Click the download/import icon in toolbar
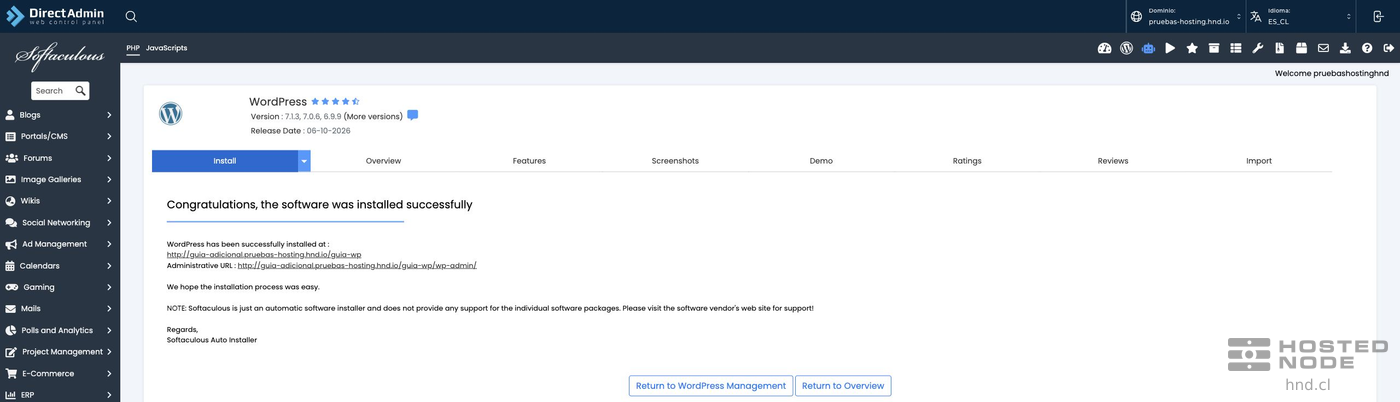The width and height of the screenshot is (1400, 402). (1345, 48)
